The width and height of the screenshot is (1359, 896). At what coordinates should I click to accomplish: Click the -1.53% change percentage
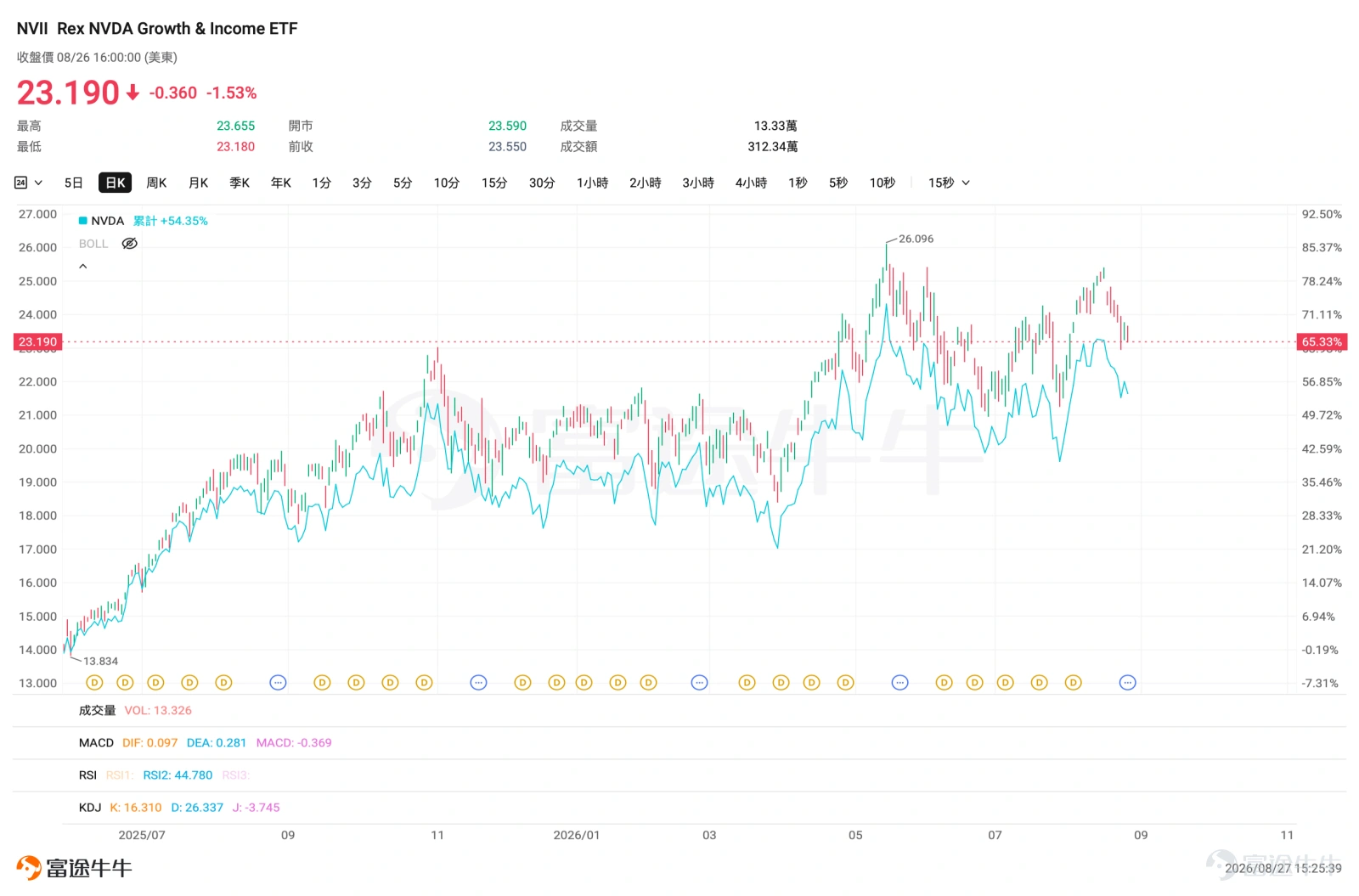[x=231, y=93]
